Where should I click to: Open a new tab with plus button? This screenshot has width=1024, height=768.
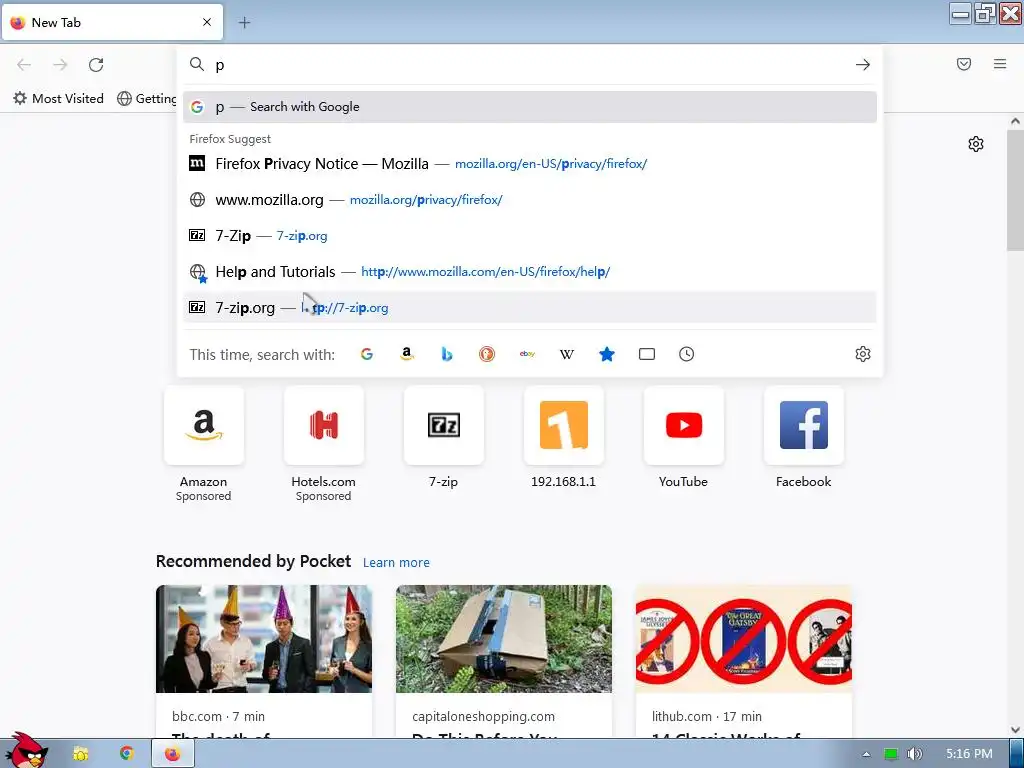244,23
